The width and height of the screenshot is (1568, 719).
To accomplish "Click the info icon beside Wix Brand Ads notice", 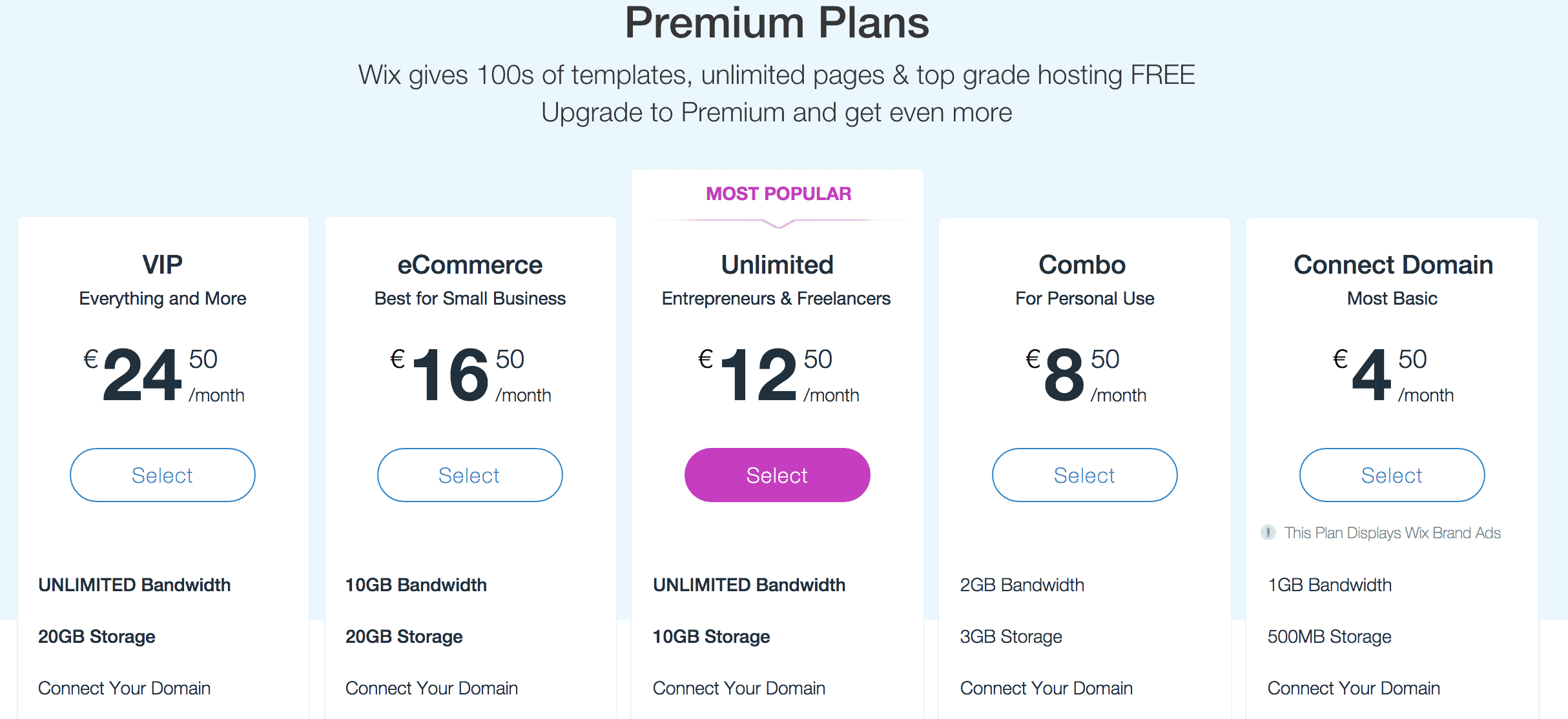I will (x=1268, y=532).
